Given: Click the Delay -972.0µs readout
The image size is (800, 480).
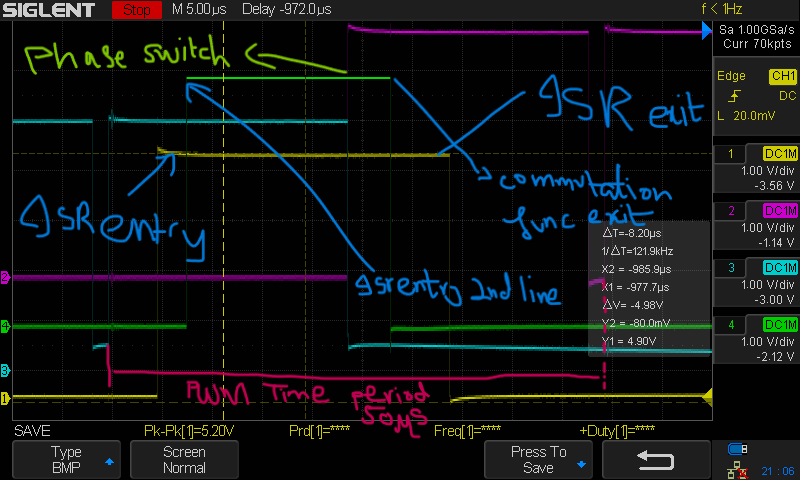Looking at the screenshot, I should click(x=286, y=9).
